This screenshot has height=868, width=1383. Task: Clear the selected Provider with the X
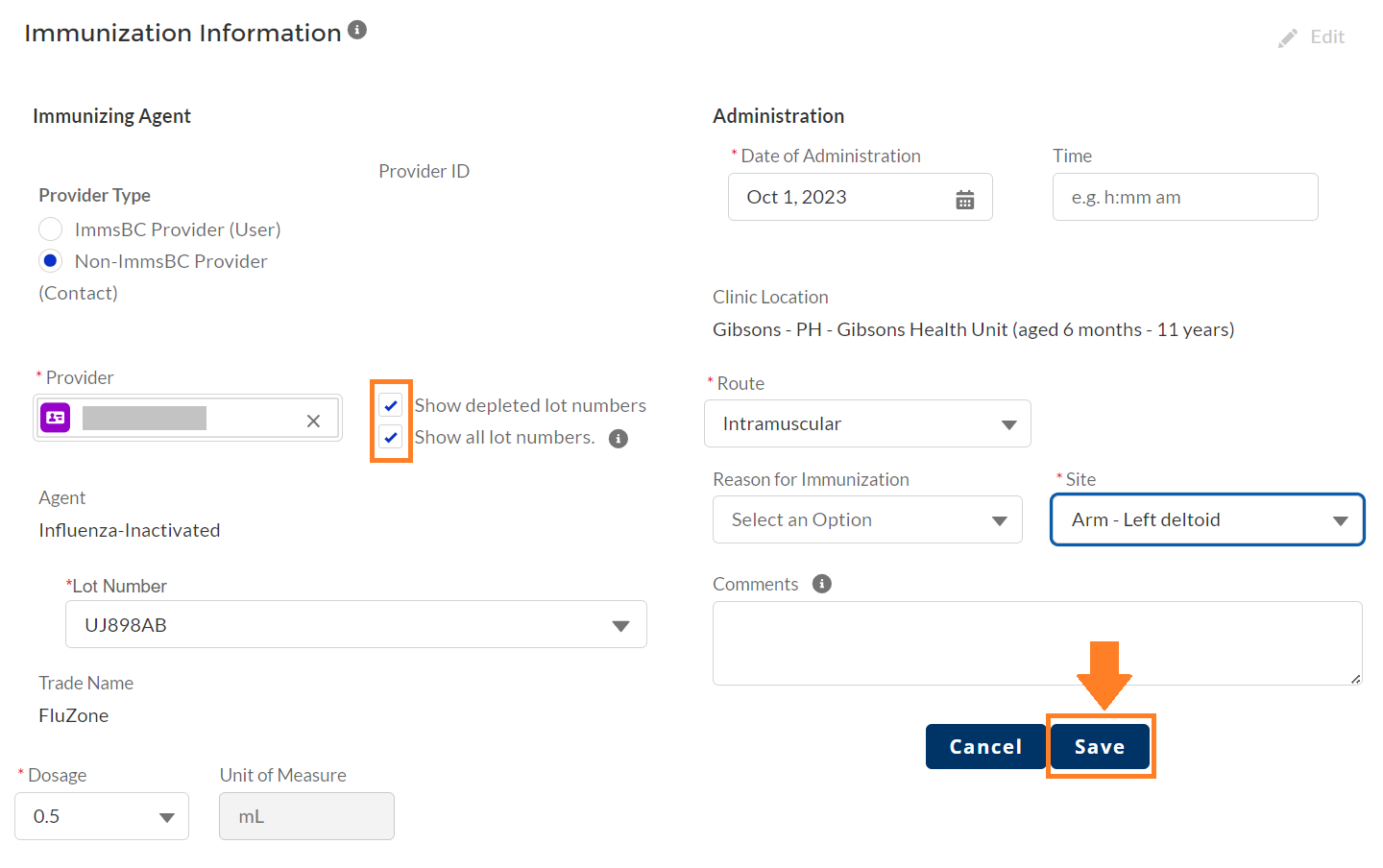click(313, 421)
